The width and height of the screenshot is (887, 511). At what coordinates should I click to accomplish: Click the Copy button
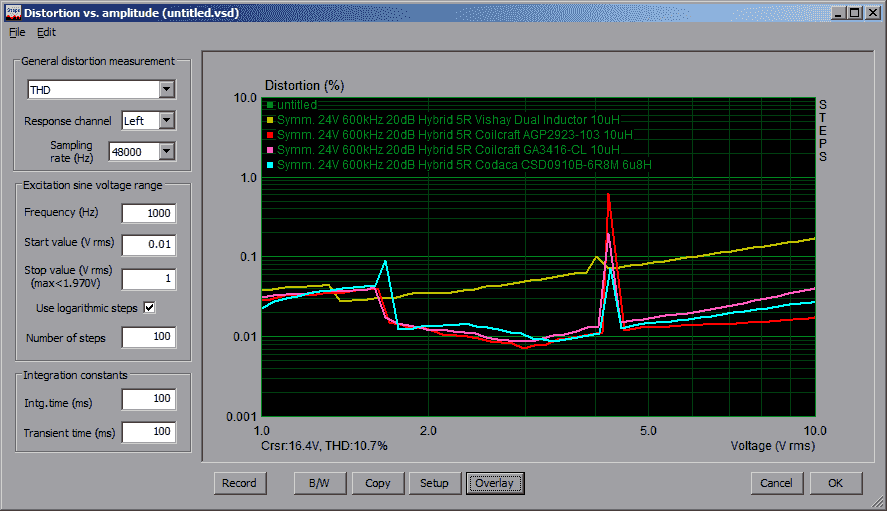pyautogui.click(x=377, y=483)
